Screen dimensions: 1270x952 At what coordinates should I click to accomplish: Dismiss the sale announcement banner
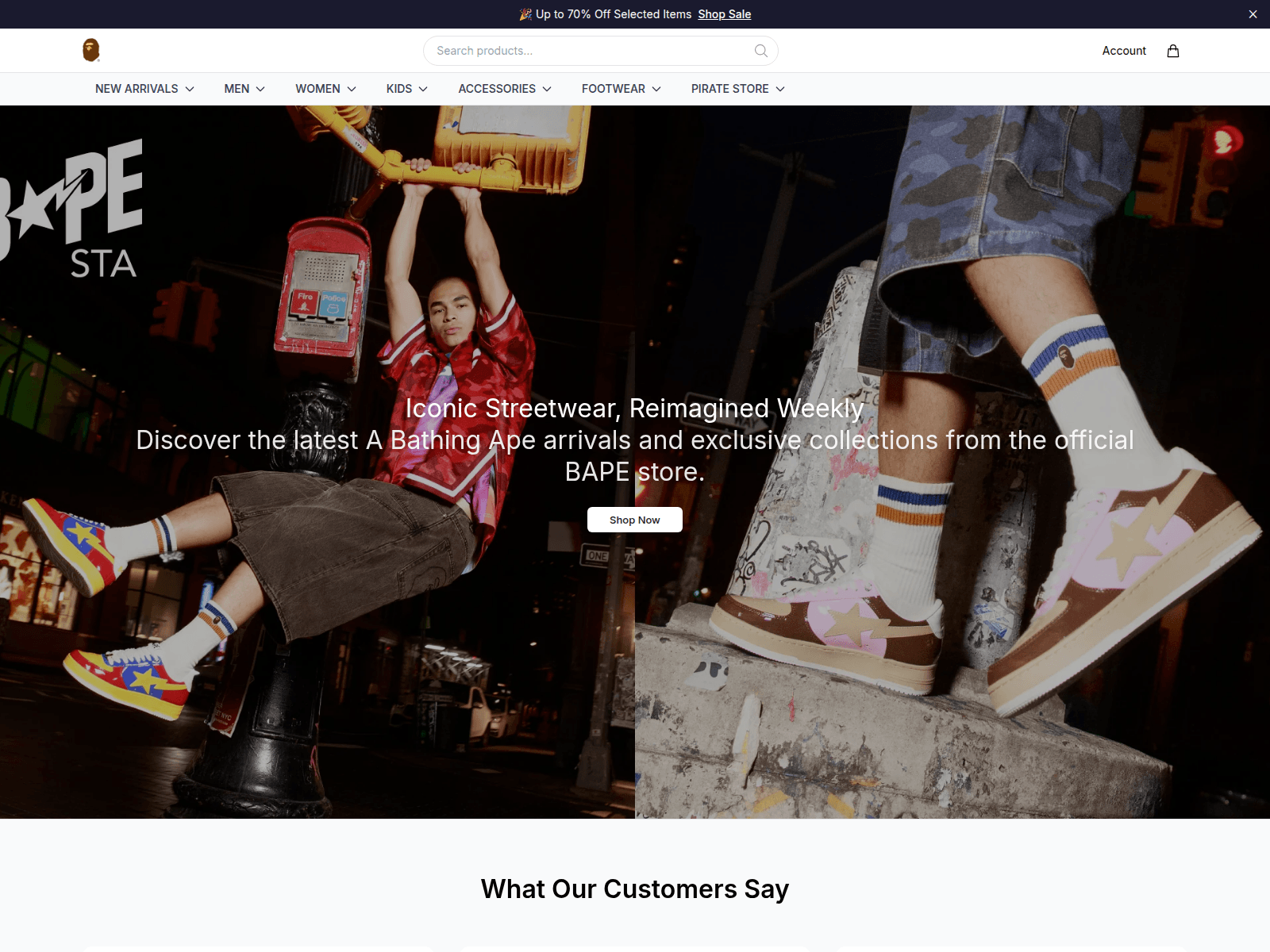(1253, 14)
